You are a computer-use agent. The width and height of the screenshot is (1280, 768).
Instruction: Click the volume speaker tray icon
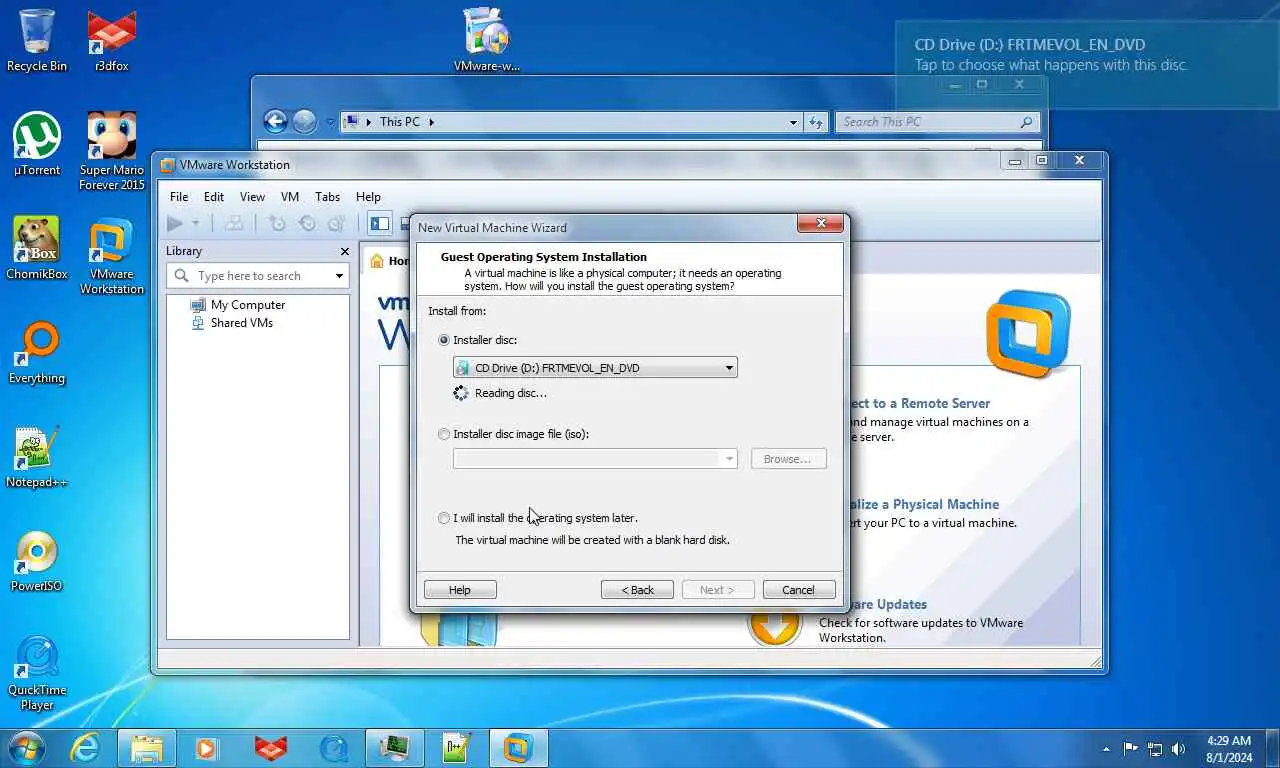[x=1179, y=749]
